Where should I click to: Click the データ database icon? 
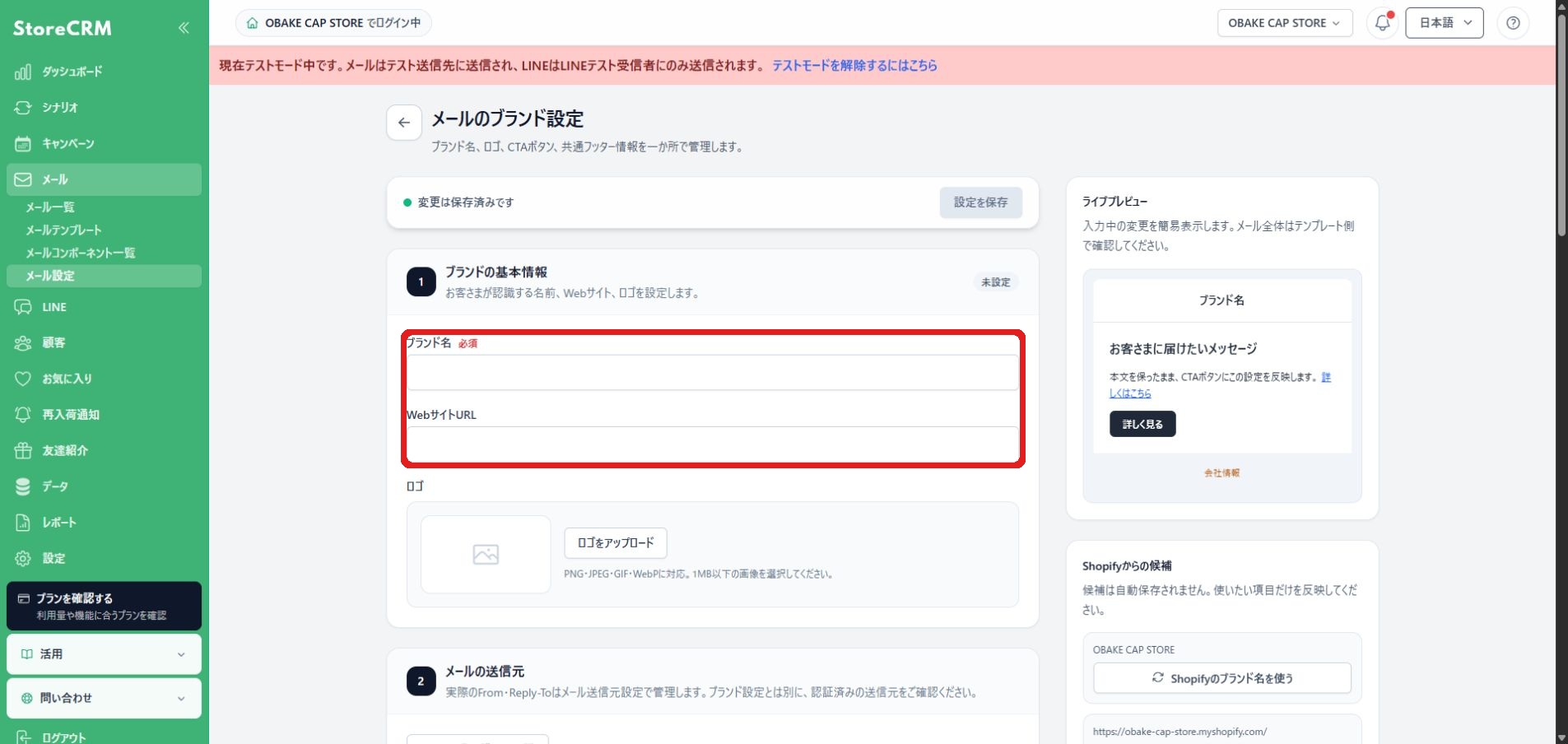[x=23, y=486]
